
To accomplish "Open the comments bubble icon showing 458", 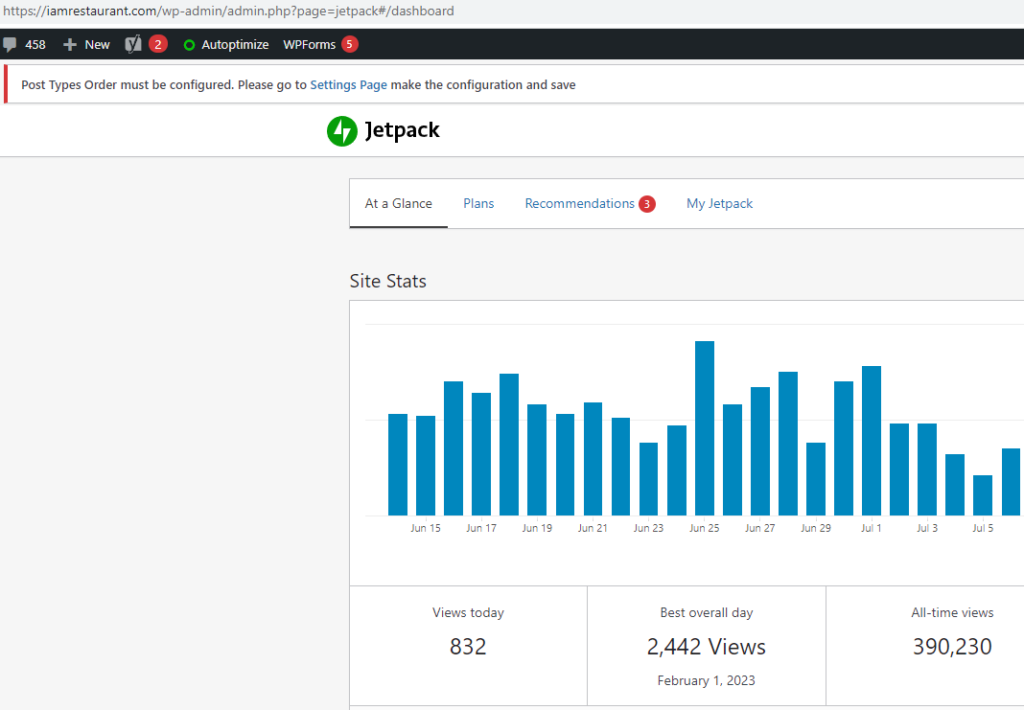I will point(10,44).
